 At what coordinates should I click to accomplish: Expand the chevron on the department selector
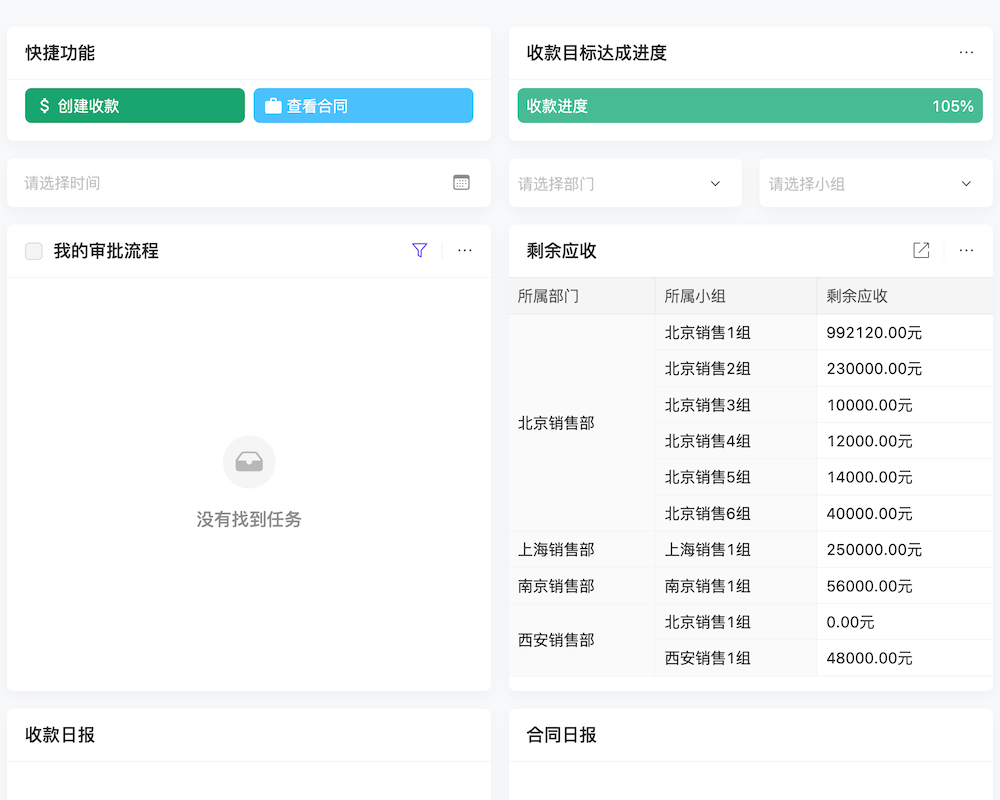pyautogui.click(x=715, y=183)
